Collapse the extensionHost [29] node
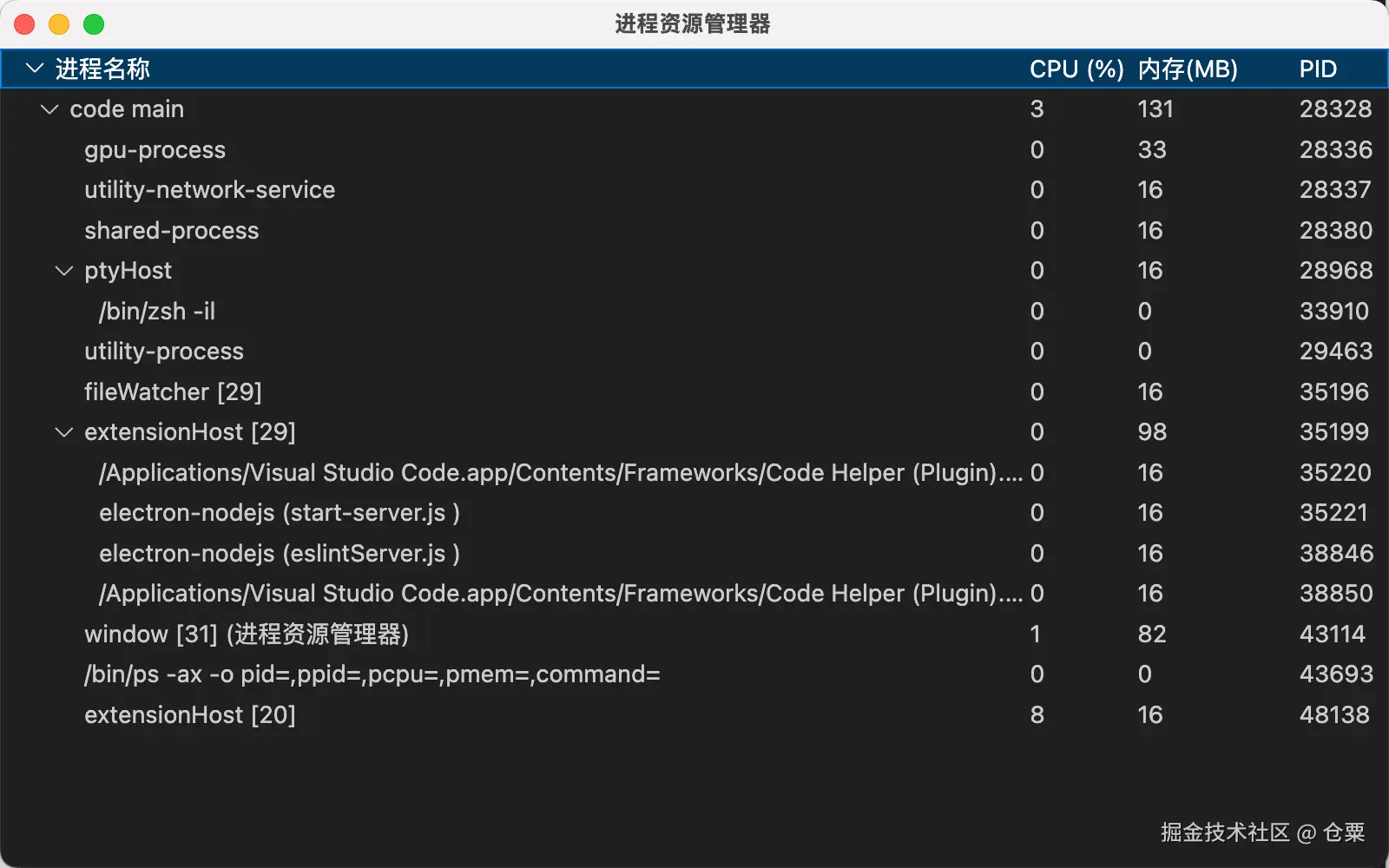This screenshot has width=1389, height=868. coord(64,432)
